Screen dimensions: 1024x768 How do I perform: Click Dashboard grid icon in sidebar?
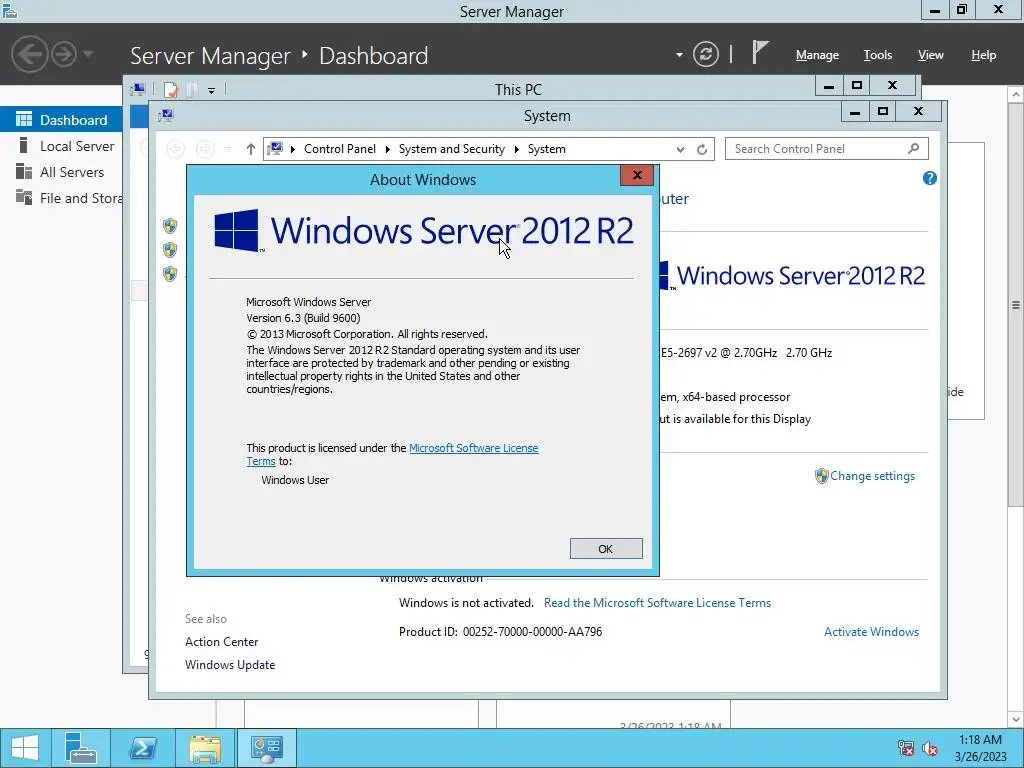[x=24, y=120]
